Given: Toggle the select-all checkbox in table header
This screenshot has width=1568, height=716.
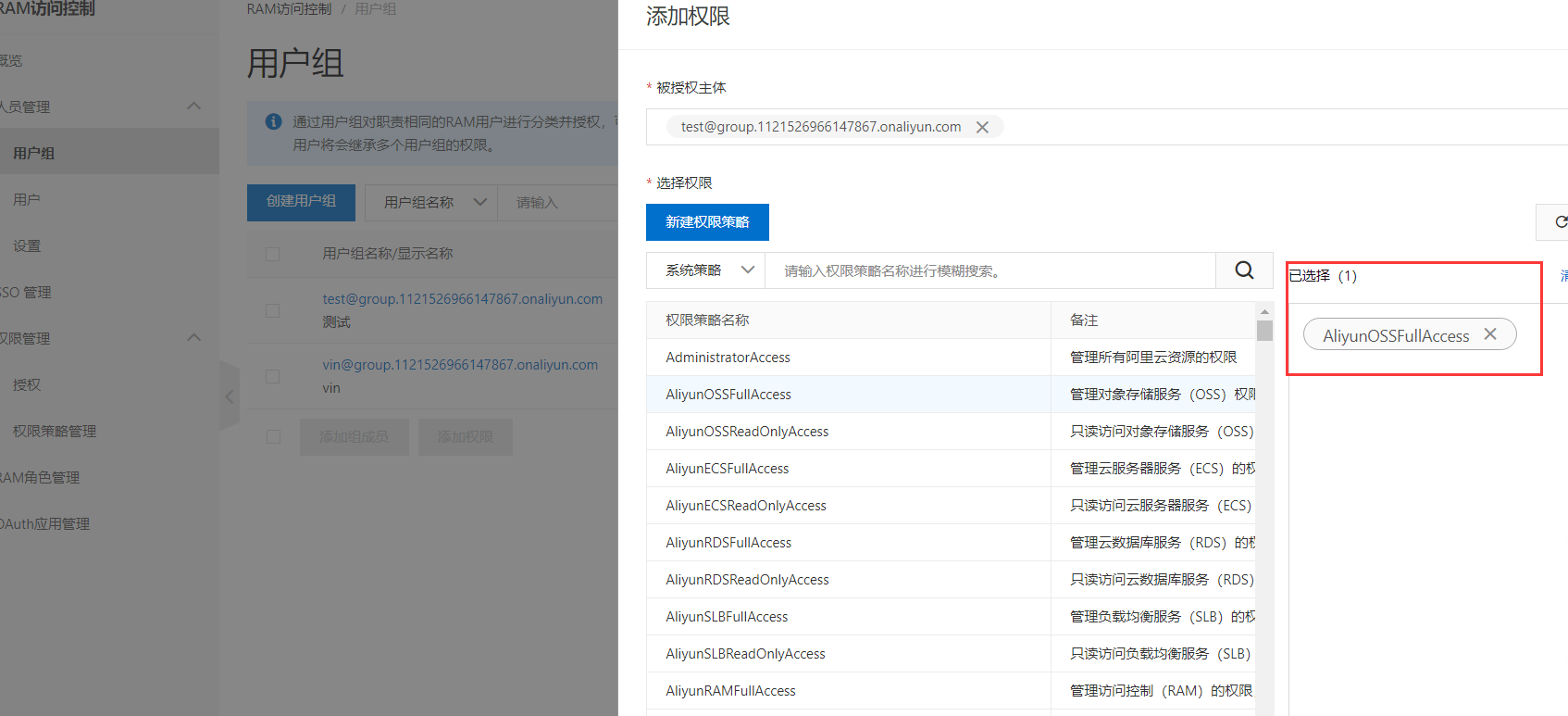Looking at the screenshot, I should [272, 254].
